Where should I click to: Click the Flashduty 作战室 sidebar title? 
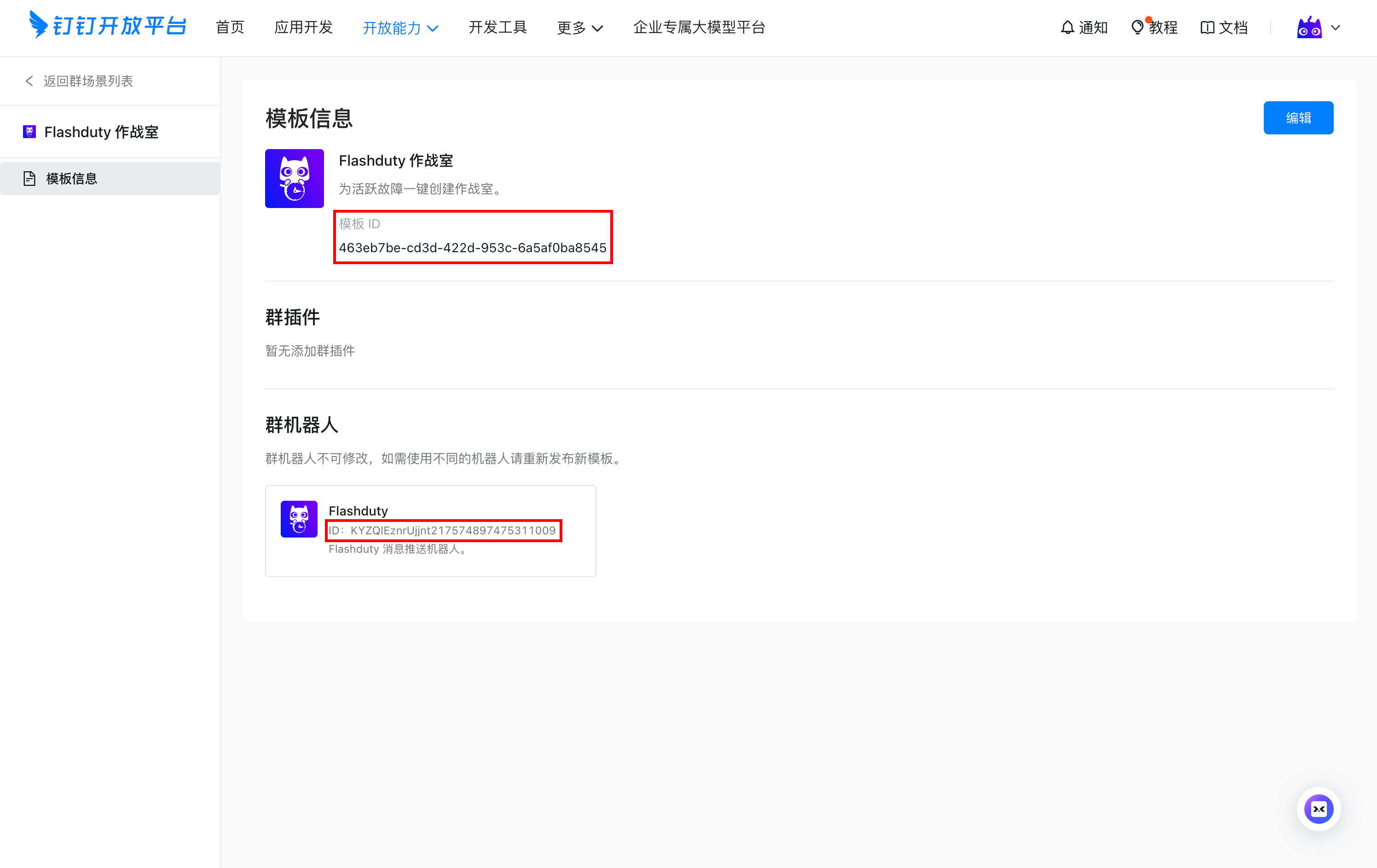click(101, 132)
